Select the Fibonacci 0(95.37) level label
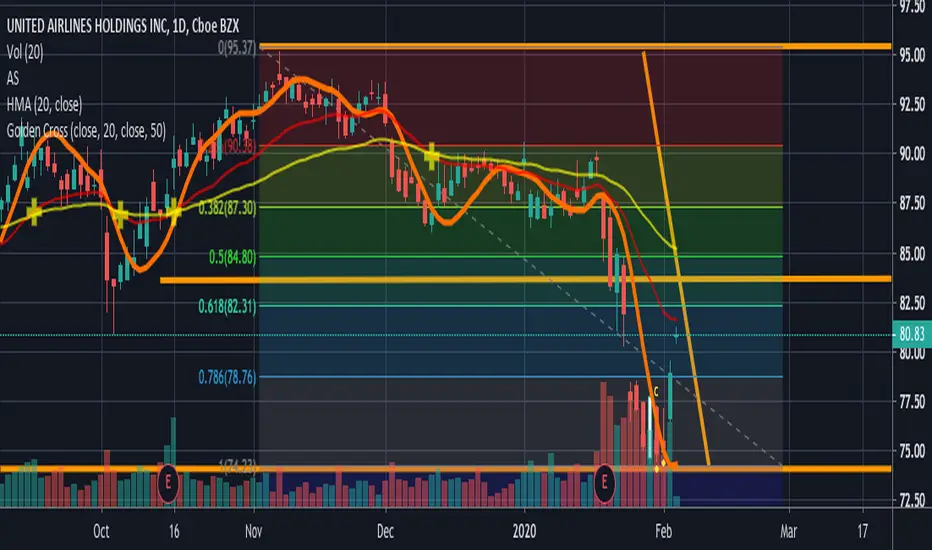 pyautogui.click(x=237, y=48)
